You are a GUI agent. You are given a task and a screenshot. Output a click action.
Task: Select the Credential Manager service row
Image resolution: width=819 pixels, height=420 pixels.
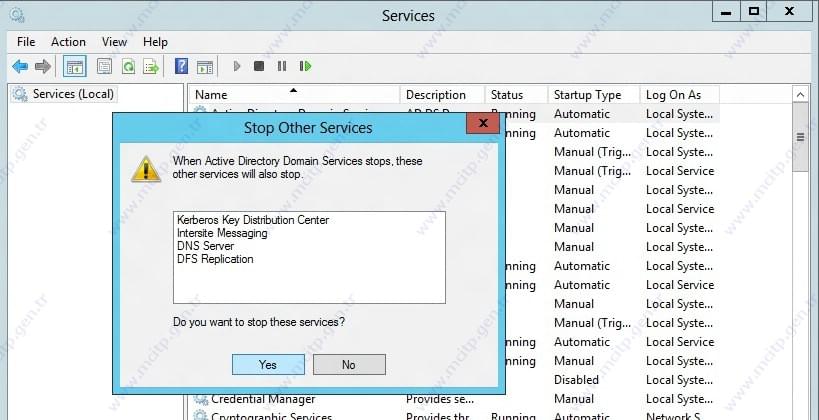[454, 399]
